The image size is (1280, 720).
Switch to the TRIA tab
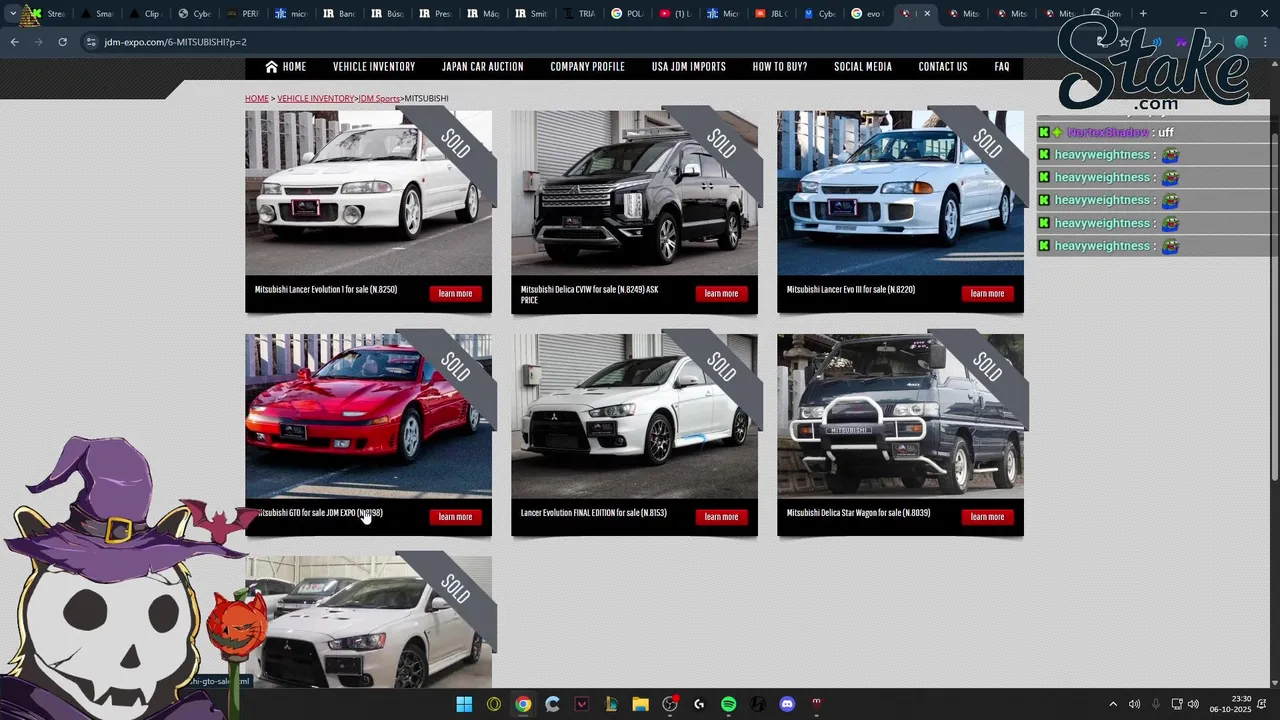(580, 14)
